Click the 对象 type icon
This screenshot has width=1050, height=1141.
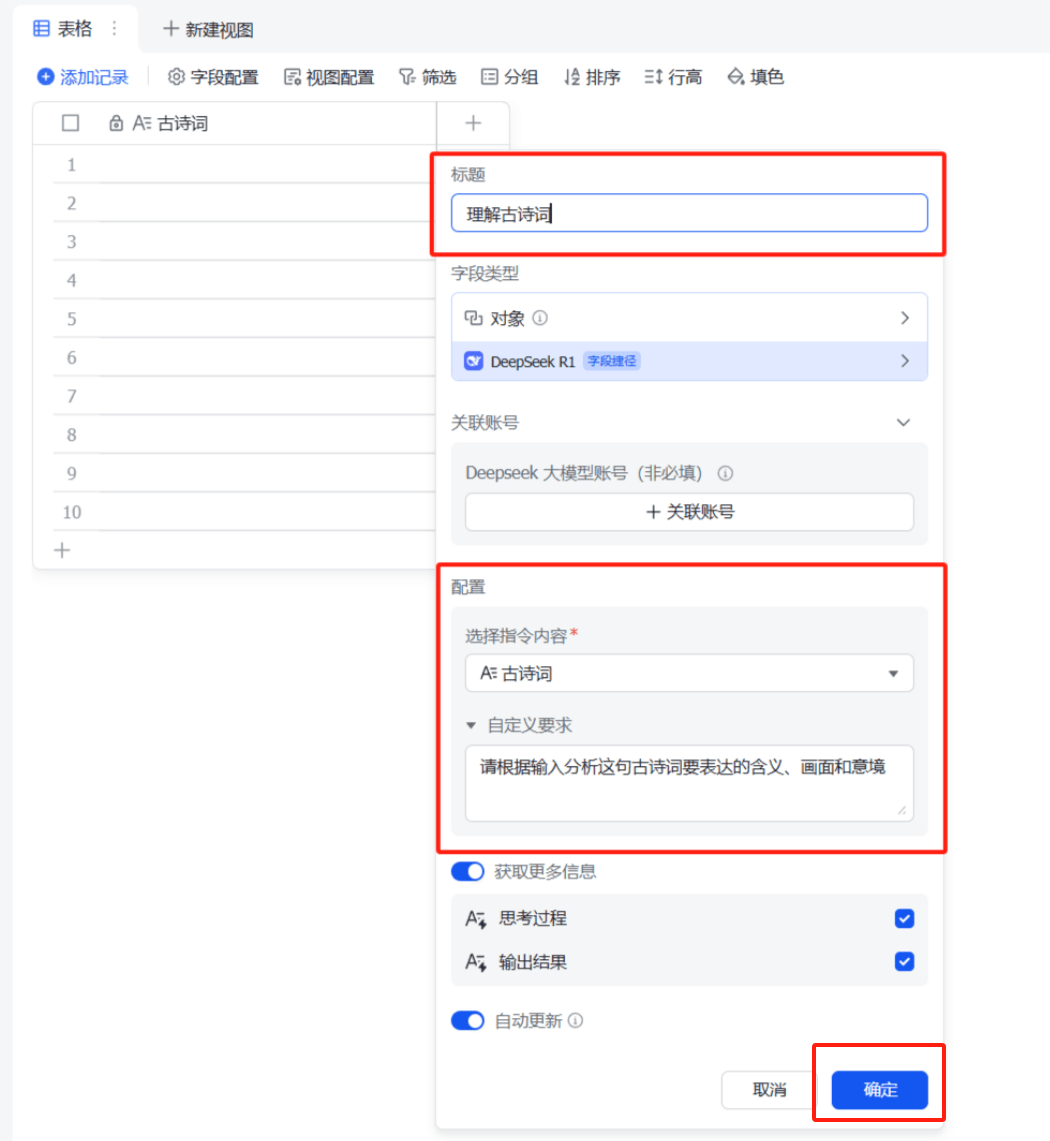coord(474,318)
